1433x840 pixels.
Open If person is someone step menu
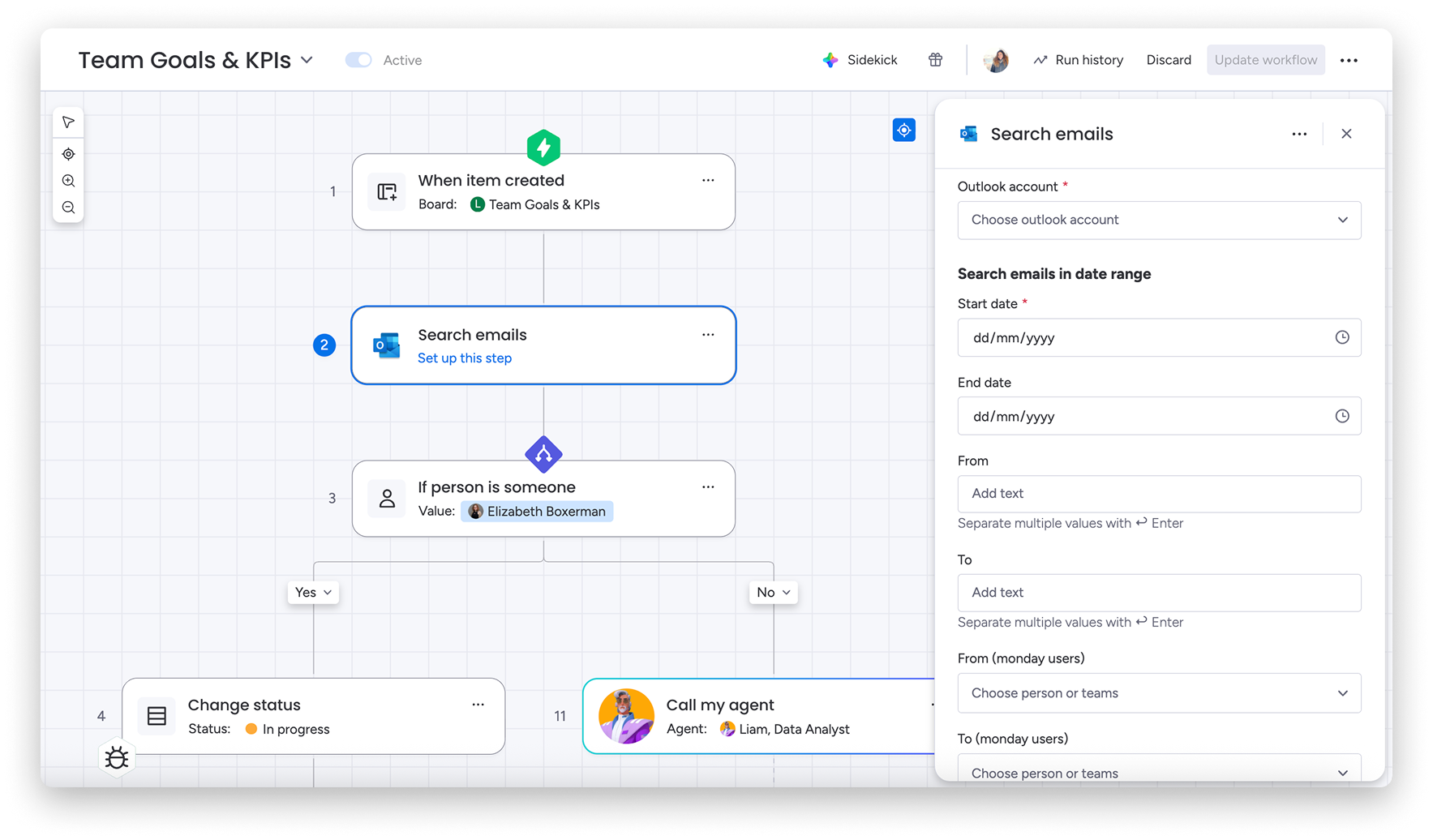click(708, 486)
